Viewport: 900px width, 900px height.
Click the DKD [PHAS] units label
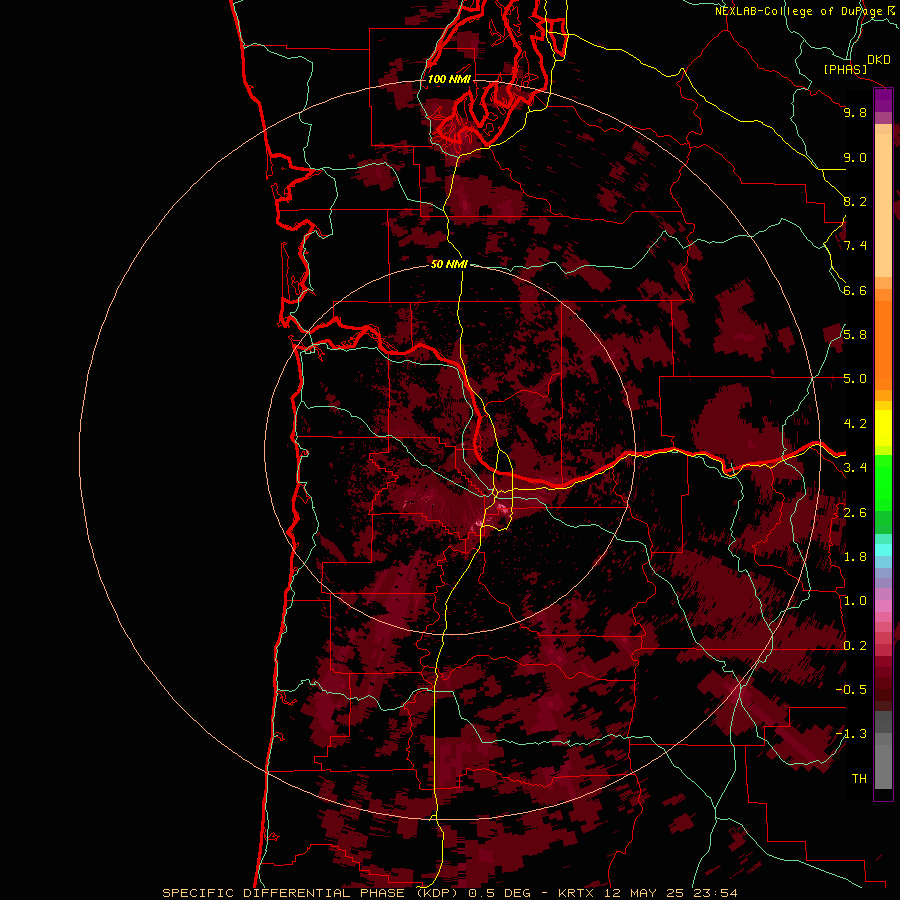(856, 64)
